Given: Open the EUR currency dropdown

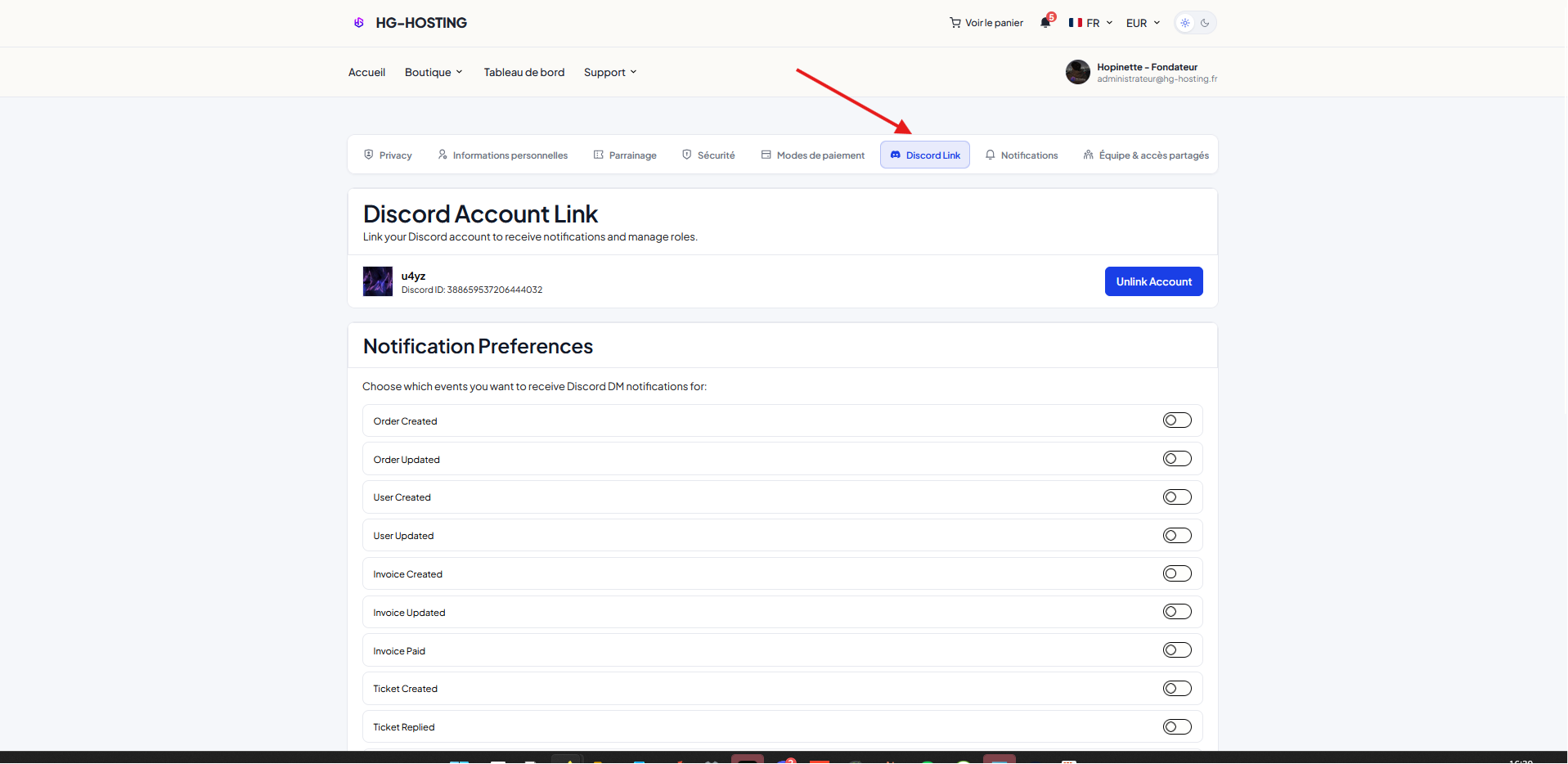Looking at the screenshot, I should [x=1143, y=23].
